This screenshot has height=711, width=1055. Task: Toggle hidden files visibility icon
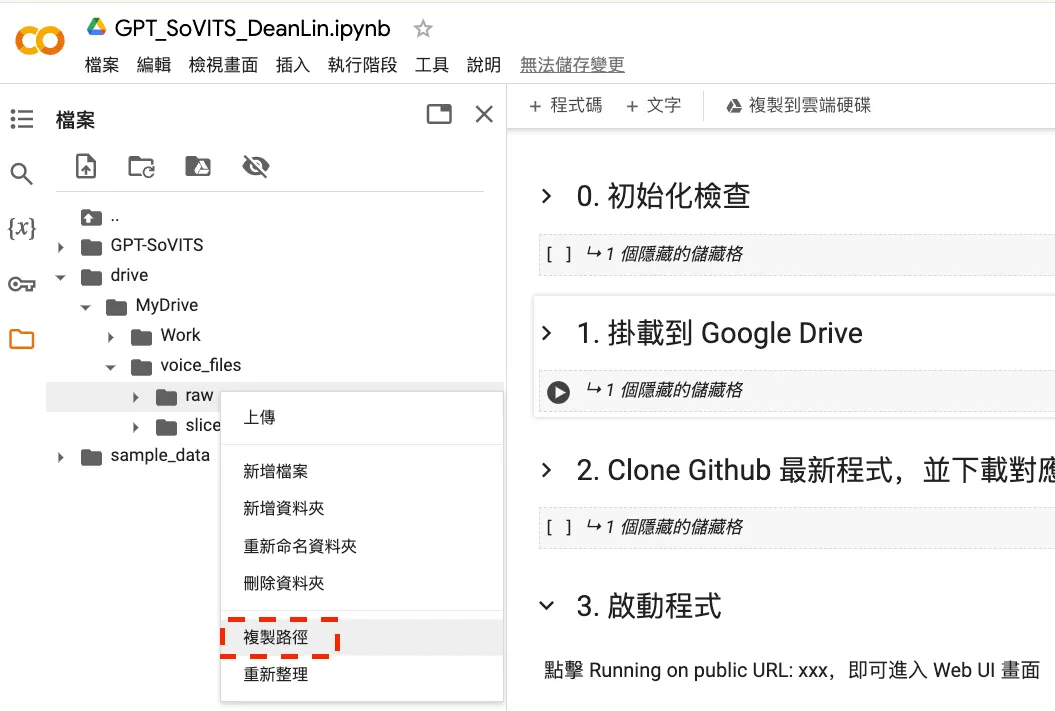[256, 166]
